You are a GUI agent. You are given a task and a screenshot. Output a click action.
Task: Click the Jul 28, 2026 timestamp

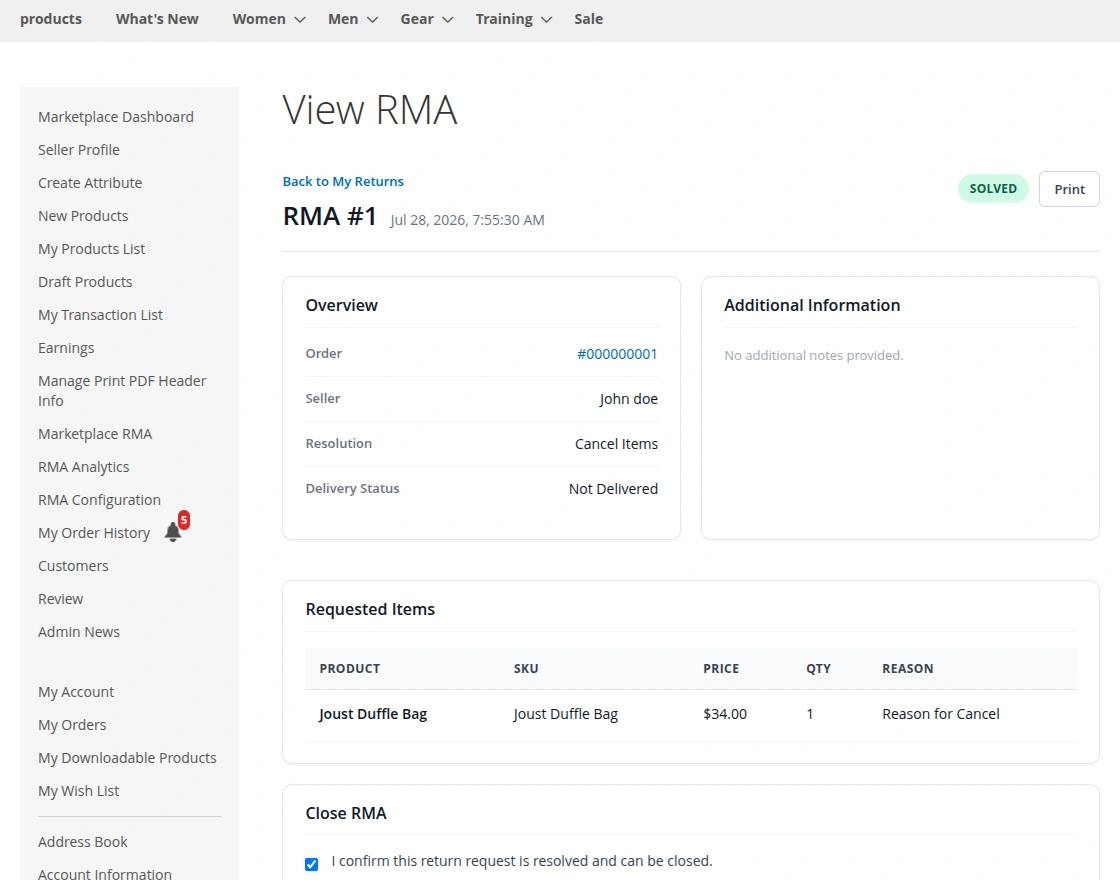[x=467, y=220]
